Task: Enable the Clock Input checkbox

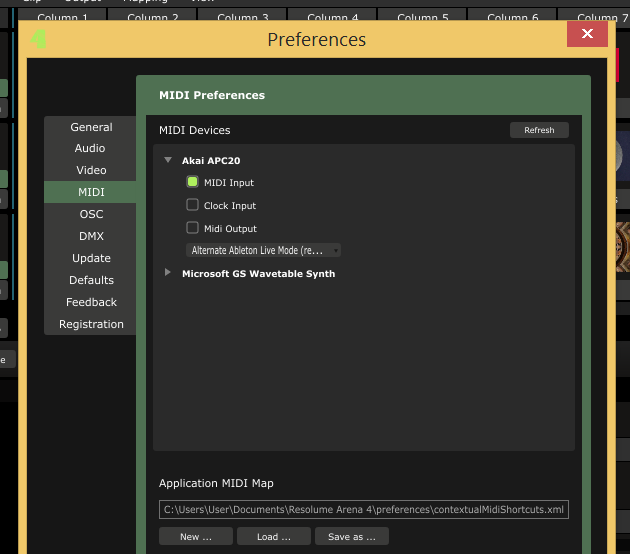Action: [x=192, y=205]
